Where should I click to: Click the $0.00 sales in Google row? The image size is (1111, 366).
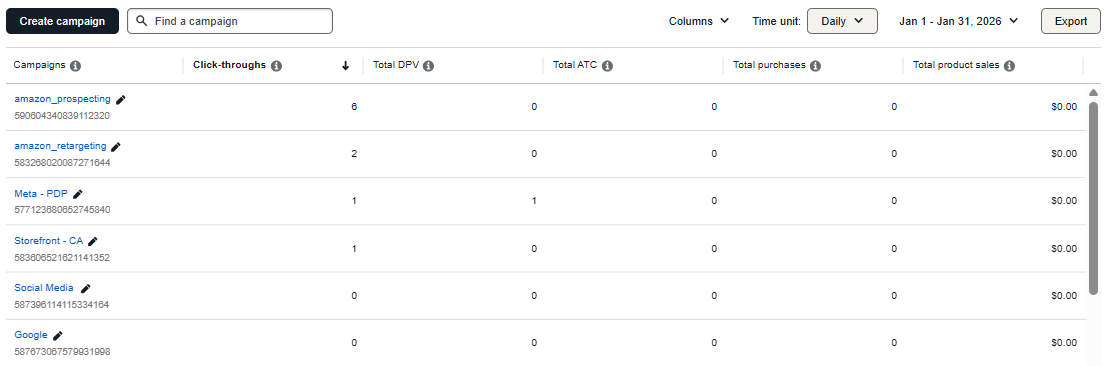[x=1064, y=343]
